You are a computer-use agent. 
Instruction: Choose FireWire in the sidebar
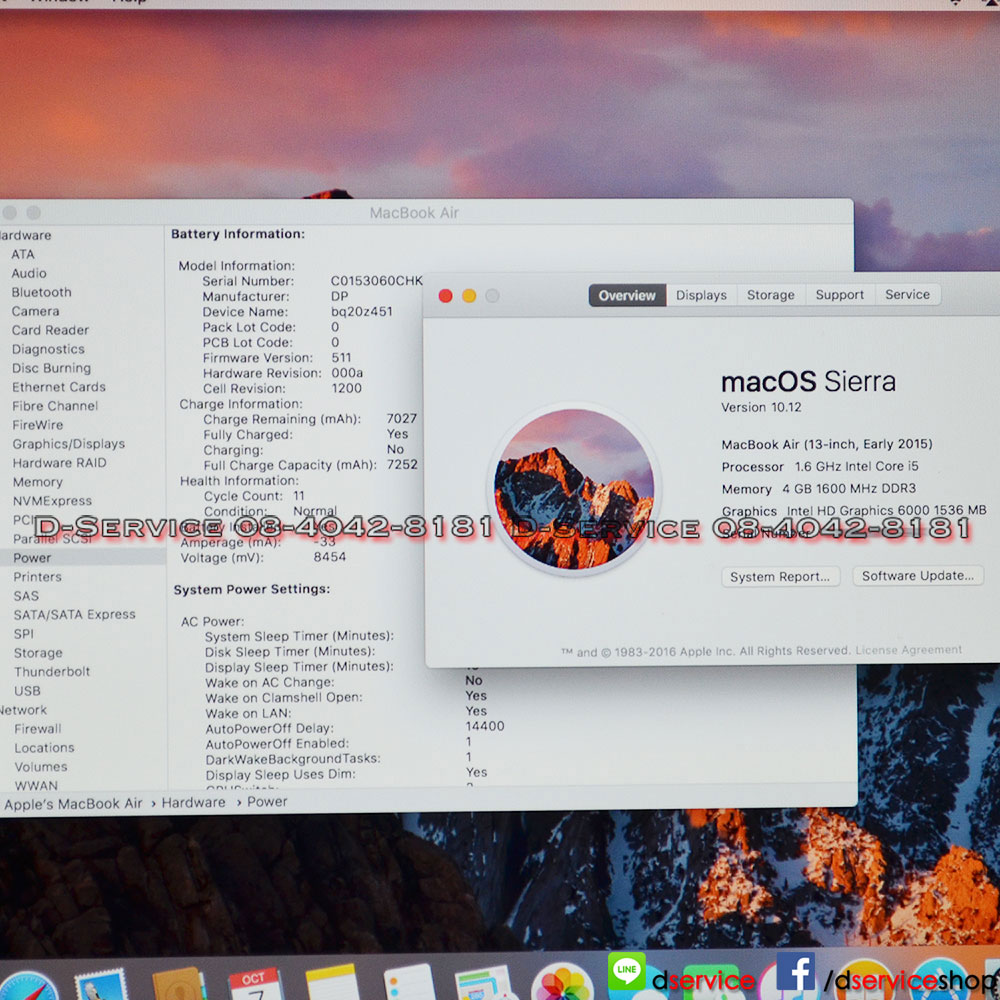coord(38,425)
